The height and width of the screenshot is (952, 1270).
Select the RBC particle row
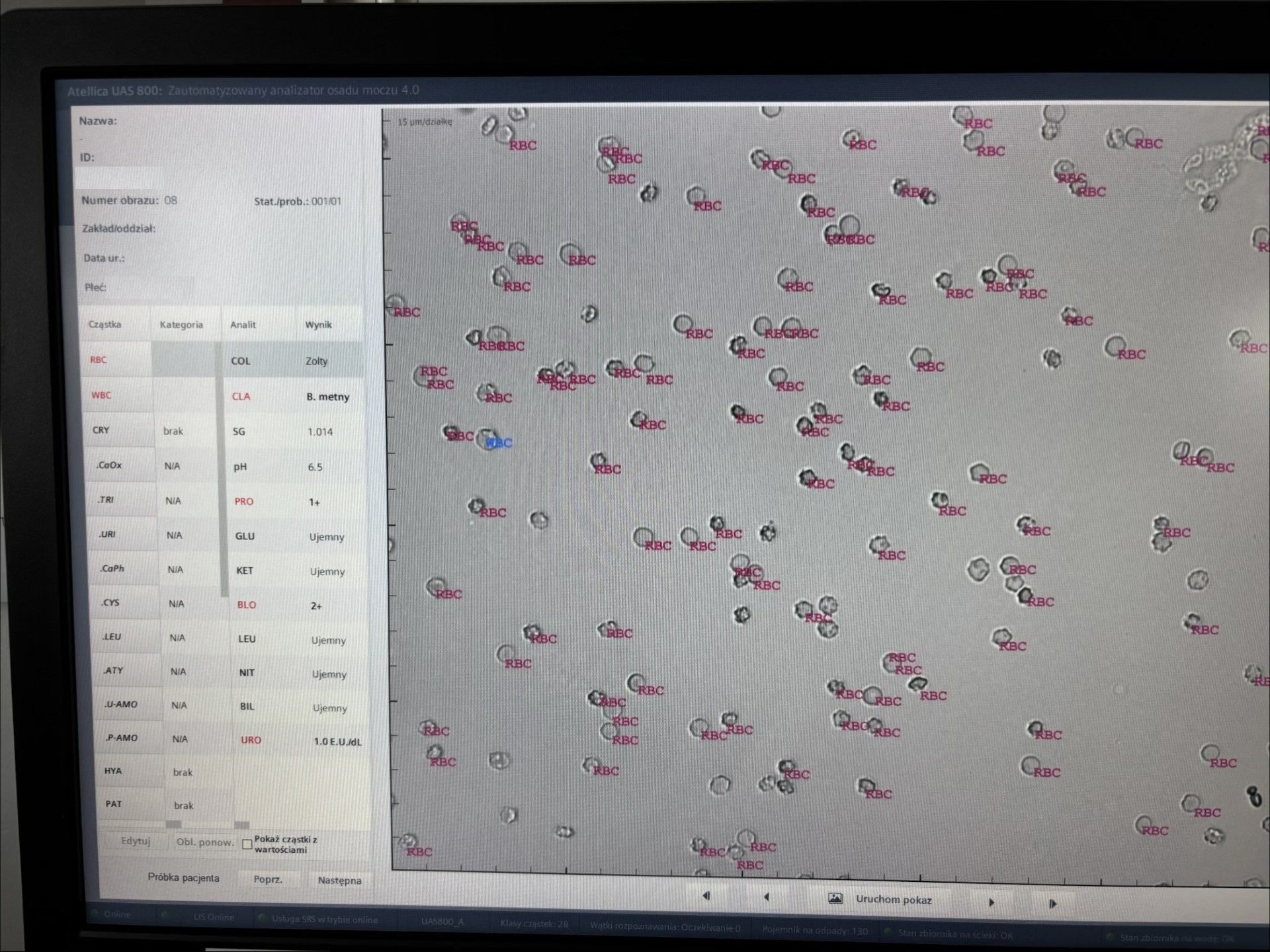pos(99,360)
